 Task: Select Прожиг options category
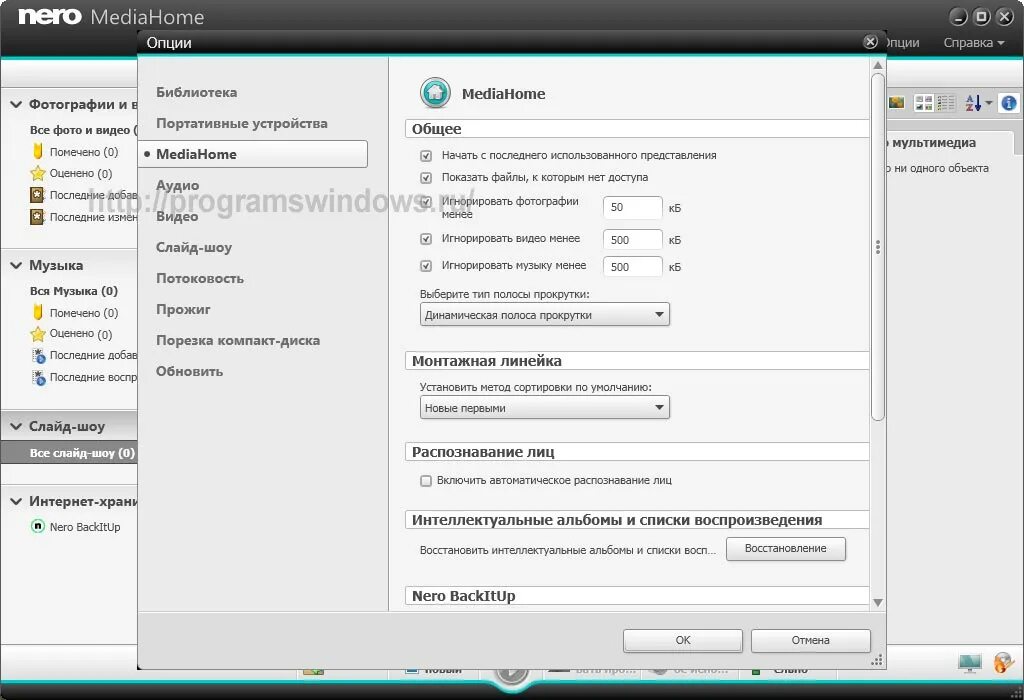[183, 310]
